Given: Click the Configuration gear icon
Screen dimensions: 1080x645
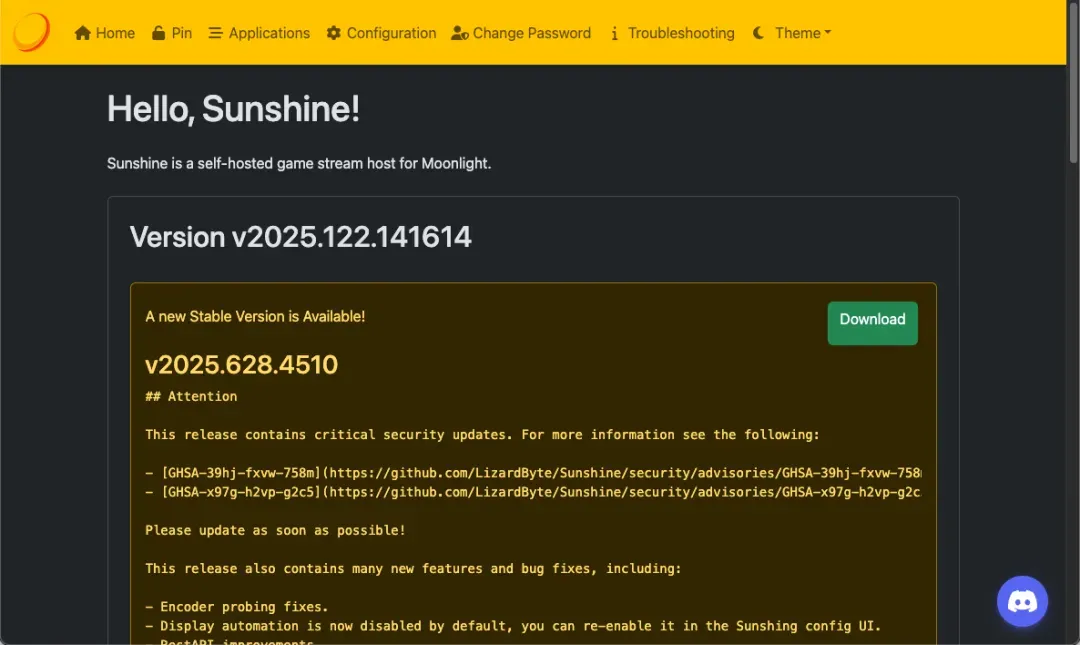Looking at the screenshot, I should (334, 33).
